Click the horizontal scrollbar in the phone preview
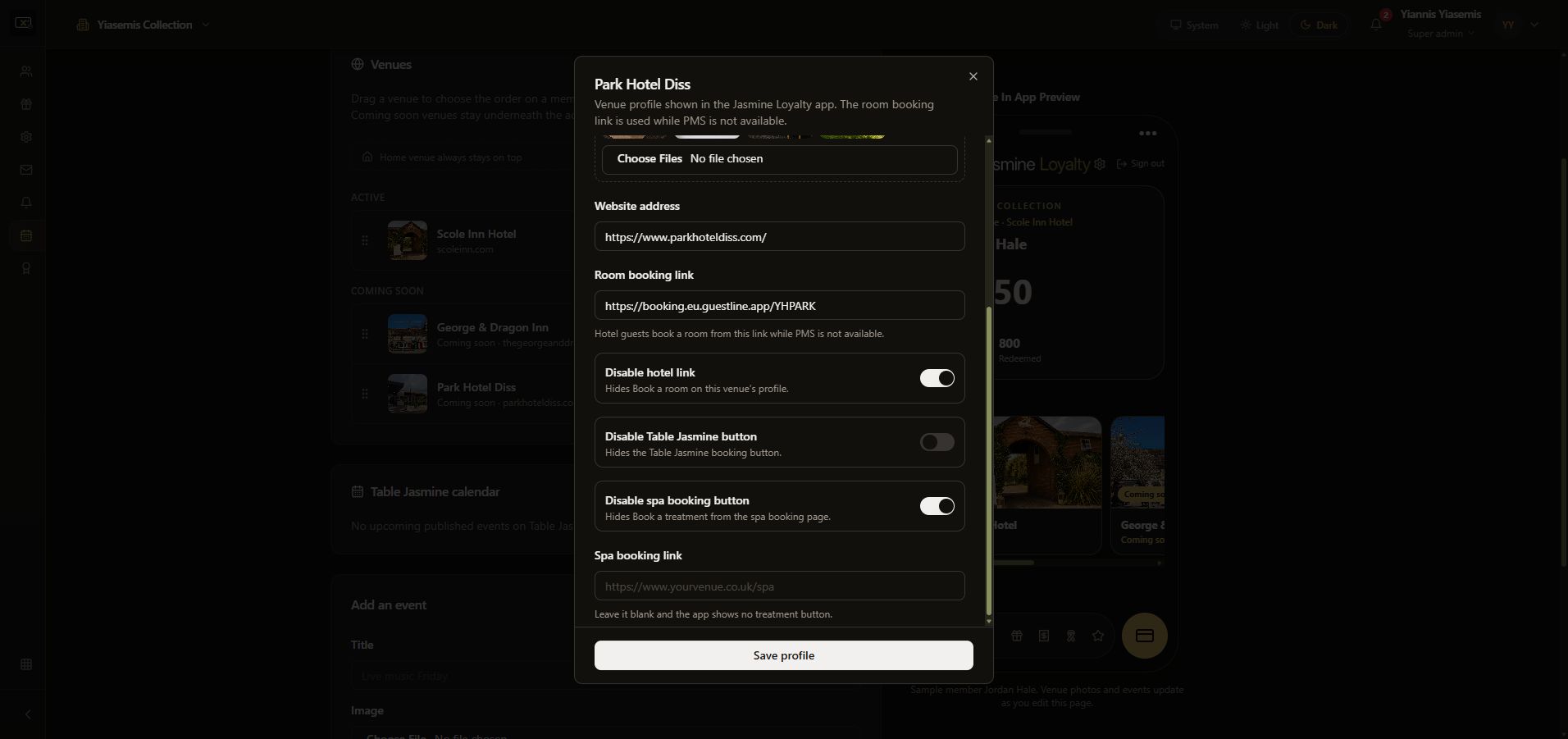This screenshot has width=1568, height=739. [1014, 563]
